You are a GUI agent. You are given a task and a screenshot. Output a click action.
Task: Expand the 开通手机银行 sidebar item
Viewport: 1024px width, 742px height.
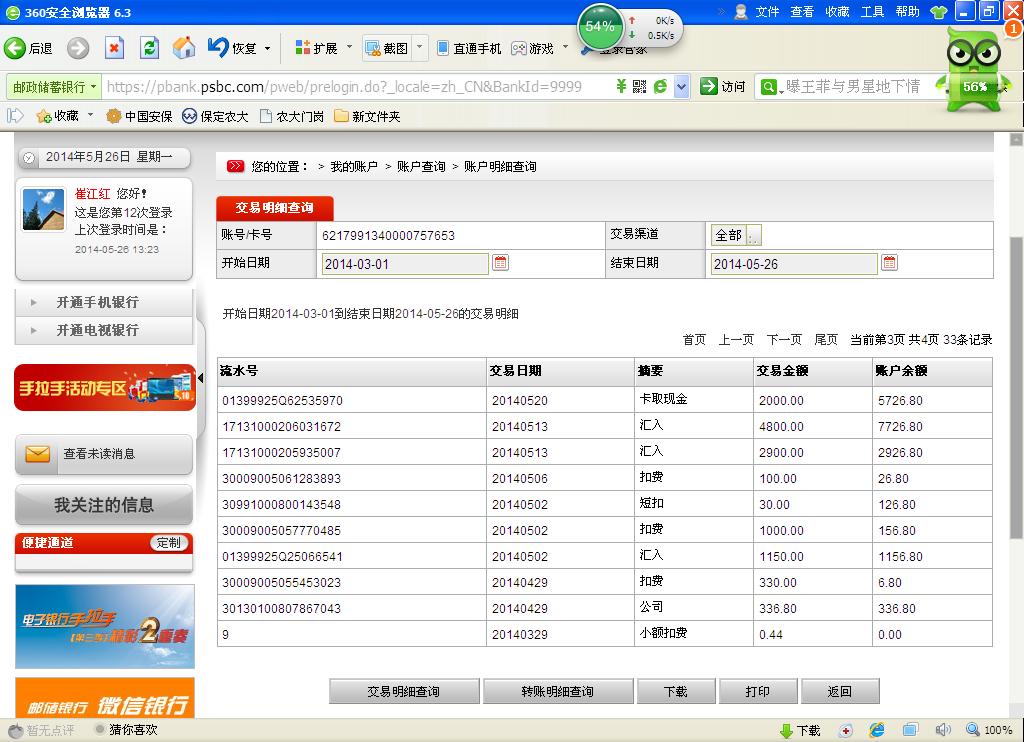tap(97, 302)
